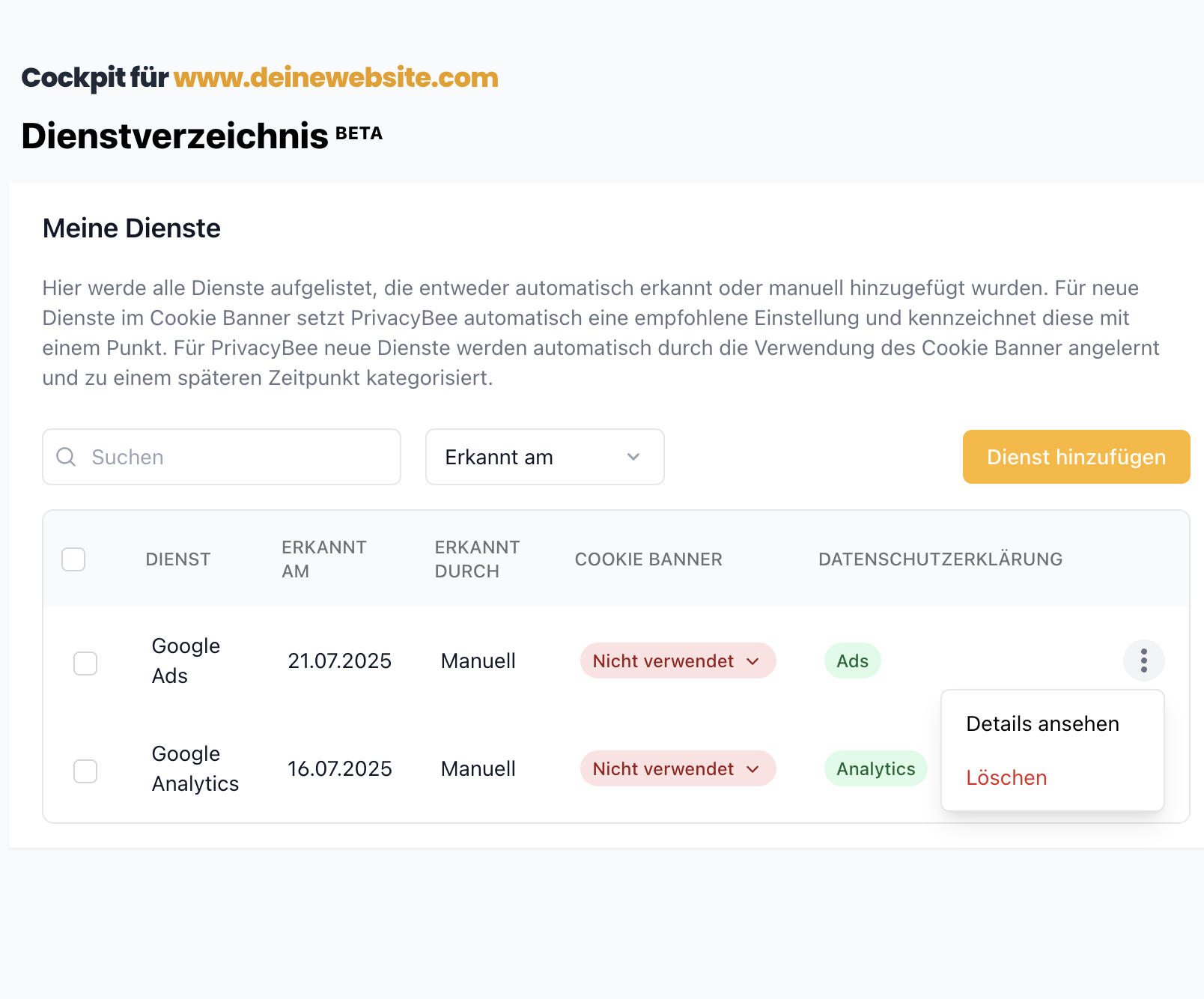Click the chevron arrow in Erkannt am dropdown
1204x999 pixels.
633,457
